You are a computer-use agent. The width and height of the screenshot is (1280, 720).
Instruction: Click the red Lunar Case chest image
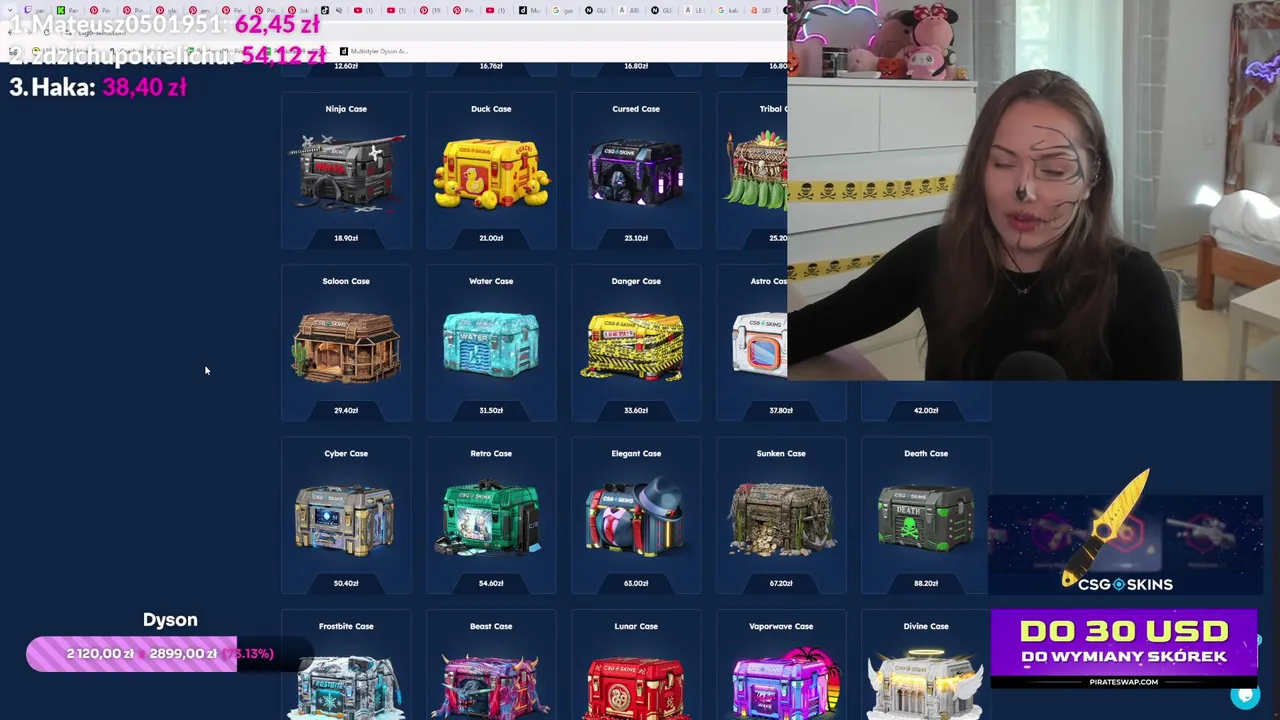pyautogui.click(x=636, y=688)
